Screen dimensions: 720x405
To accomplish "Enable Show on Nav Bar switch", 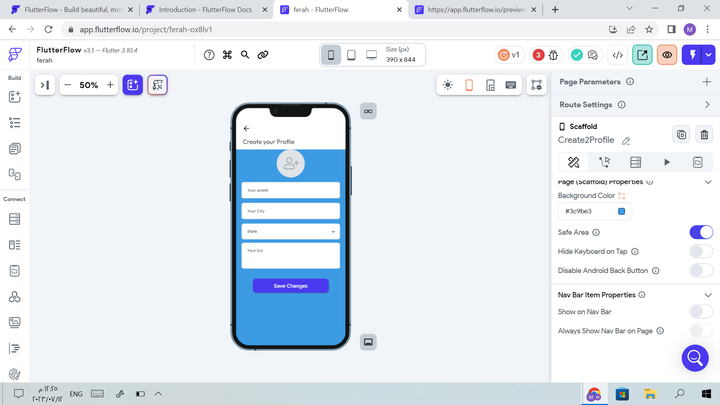I will pos(701,312).
